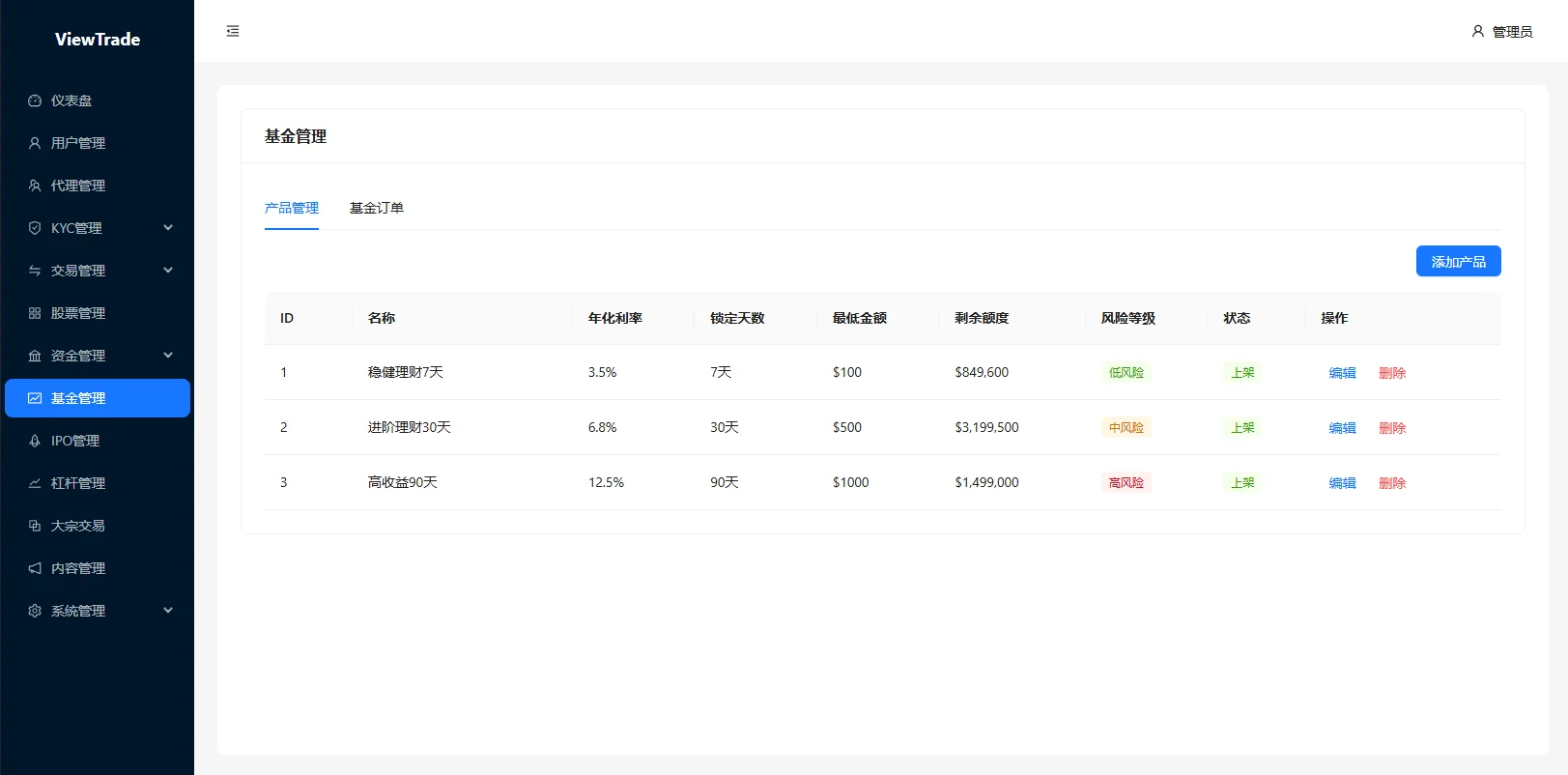Expand the 交易管理 submenu chevron
This screenshot has width=1568, height=775.
[x=168, y=271]
